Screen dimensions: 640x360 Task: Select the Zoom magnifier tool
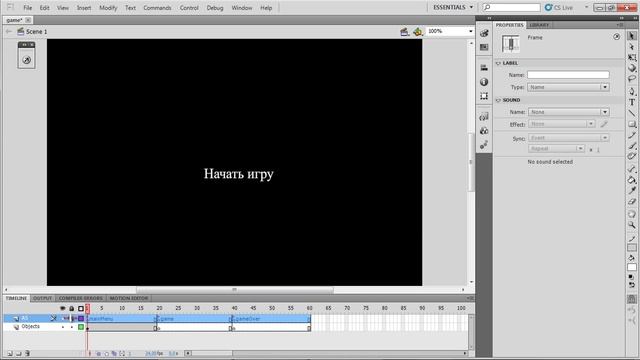[631, 224]
